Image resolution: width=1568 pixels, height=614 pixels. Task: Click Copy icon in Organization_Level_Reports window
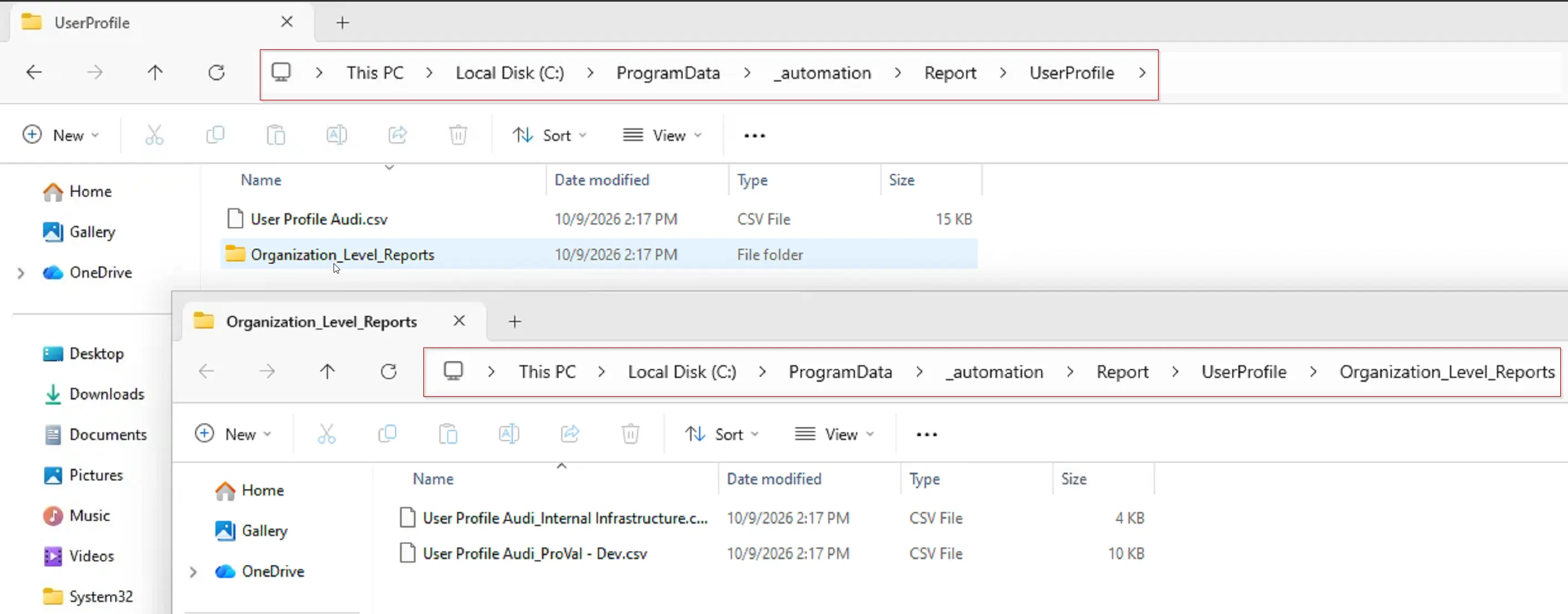tap(387, 434)
